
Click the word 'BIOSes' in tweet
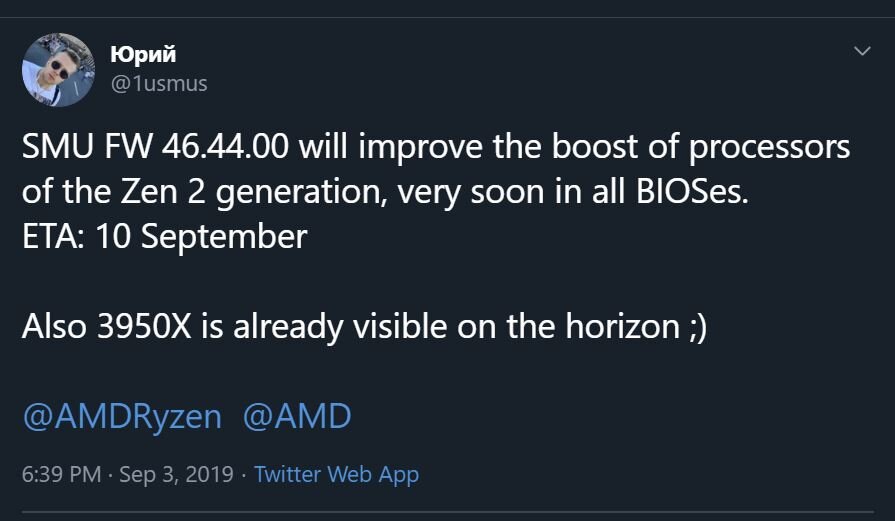[692, 192]
